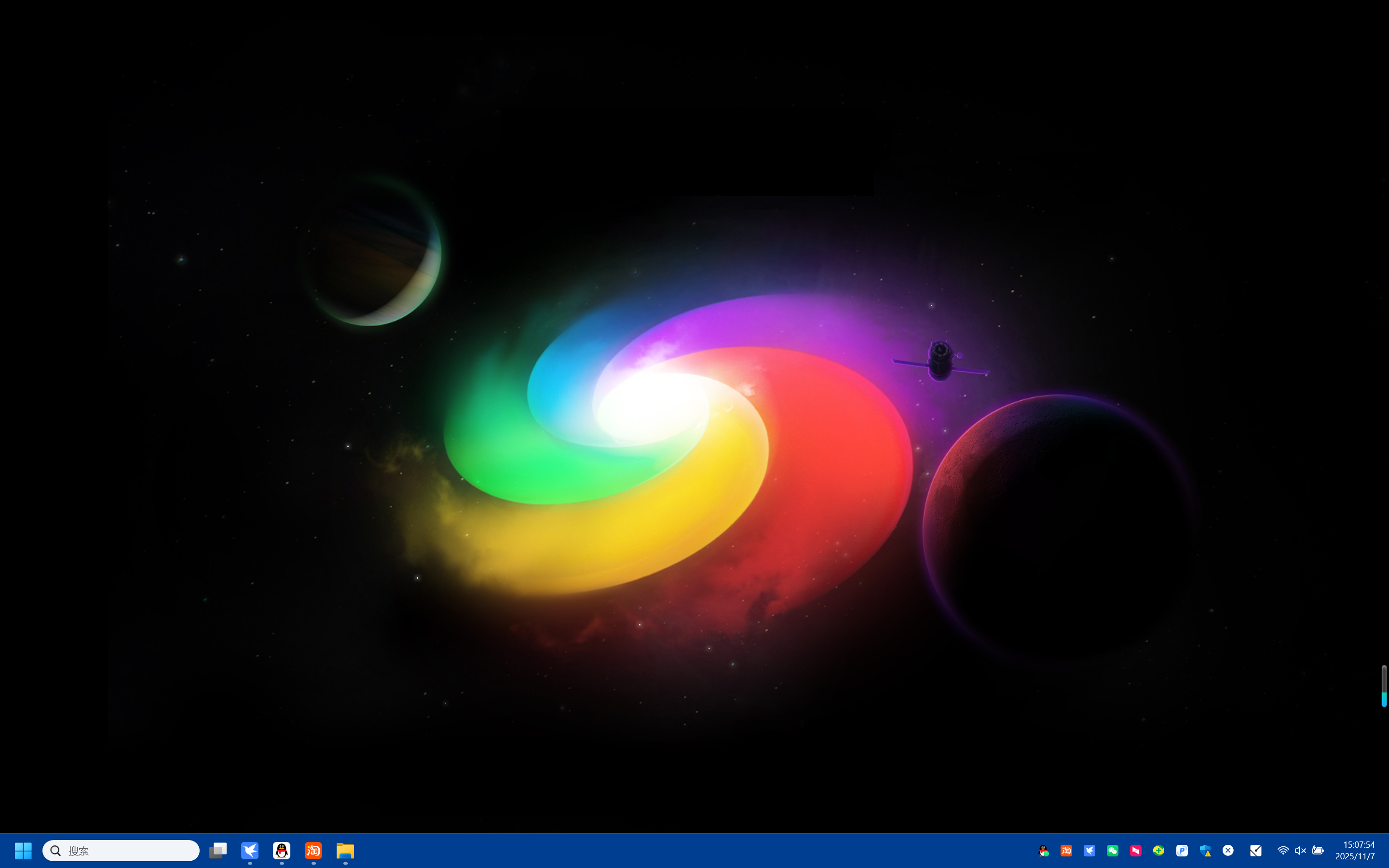1389x868 pixels.
Task: Open WeChat from the system tray
Action: (1112, 851)
